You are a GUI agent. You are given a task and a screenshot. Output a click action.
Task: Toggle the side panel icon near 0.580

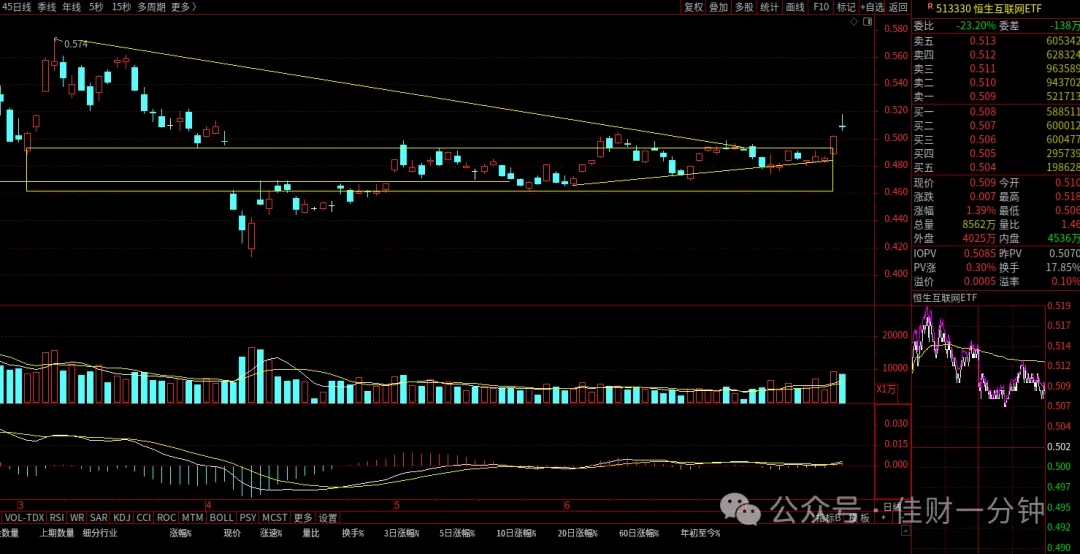coord(867,22)
